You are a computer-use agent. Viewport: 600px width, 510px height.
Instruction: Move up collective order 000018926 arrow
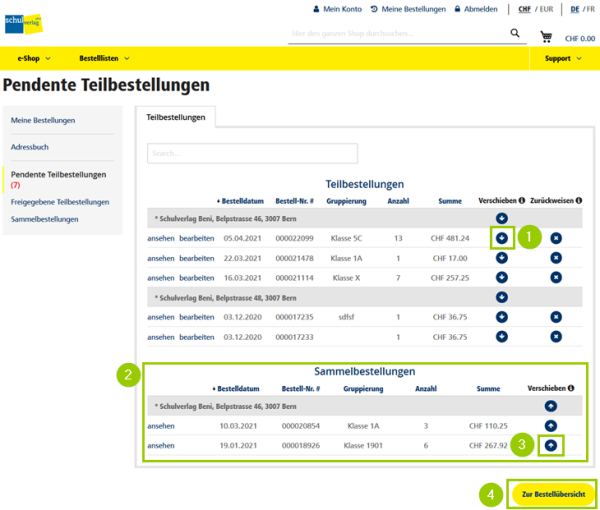550,445
